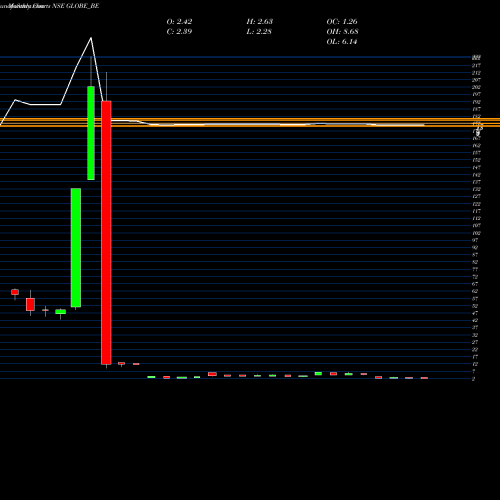Click the price axis label 142

tap(476, 175)
